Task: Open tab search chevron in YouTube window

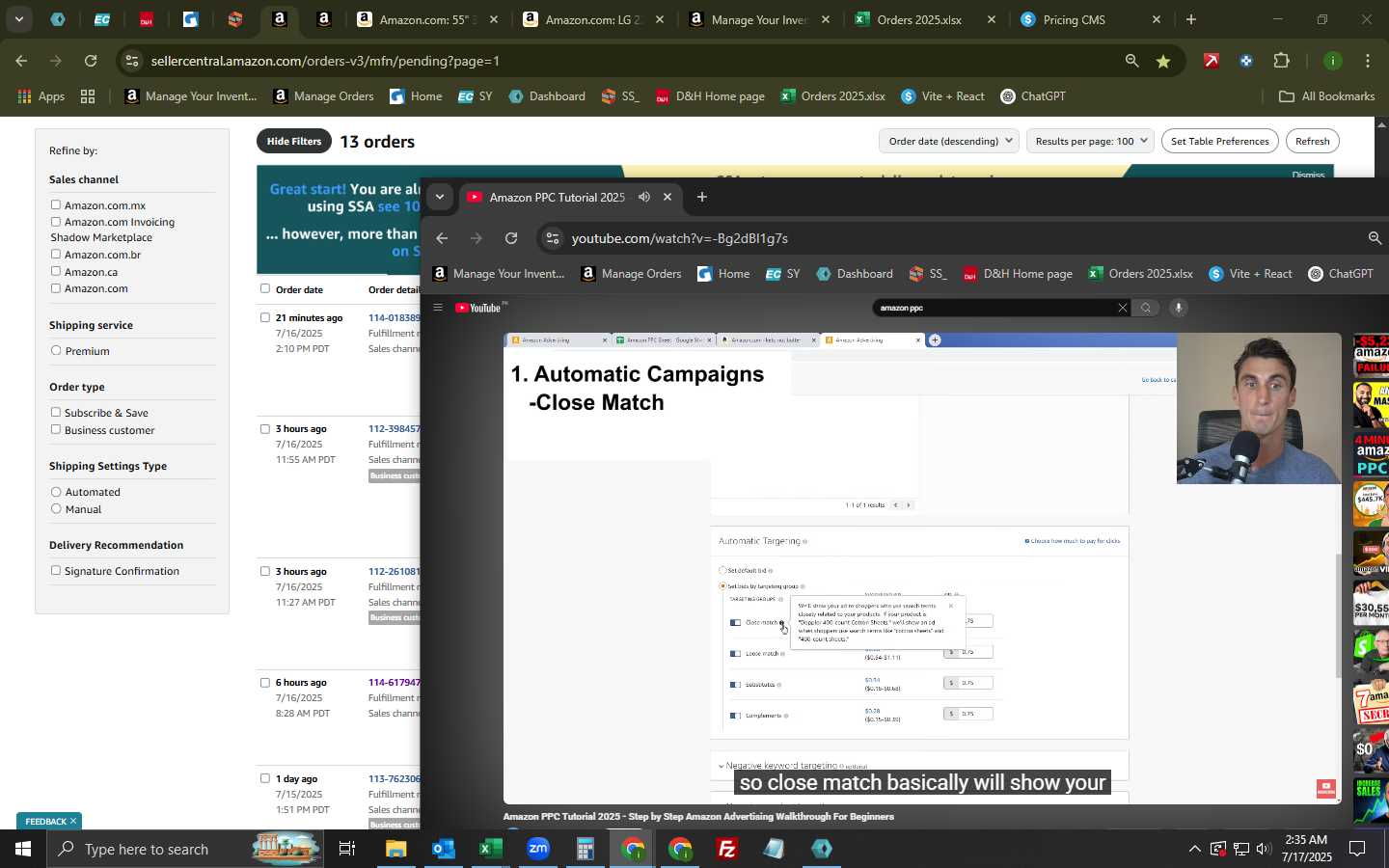Action: (439, 197)
